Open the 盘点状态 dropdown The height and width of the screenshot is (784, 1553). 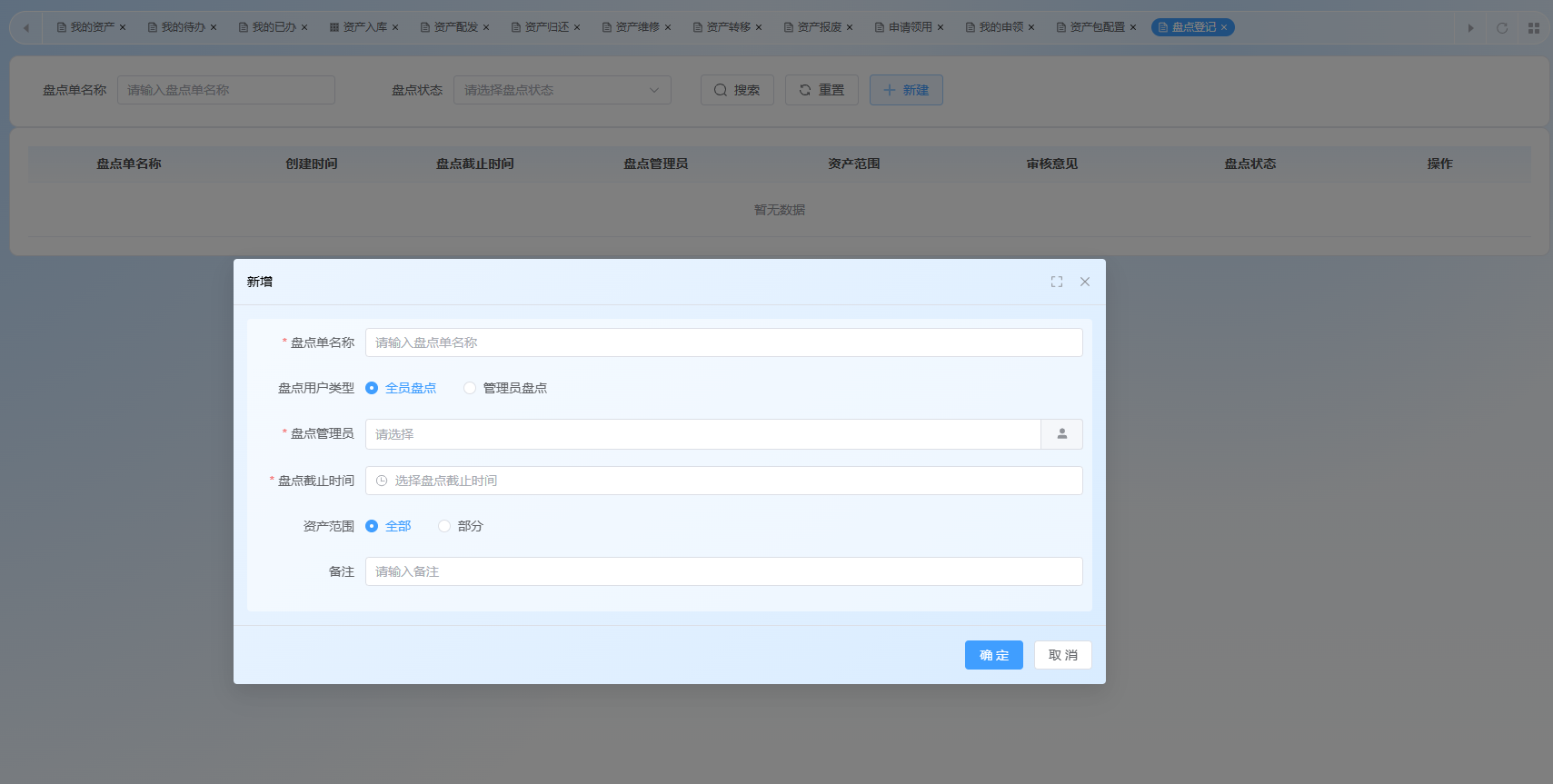pyautogui.click(x=562, y=90)
